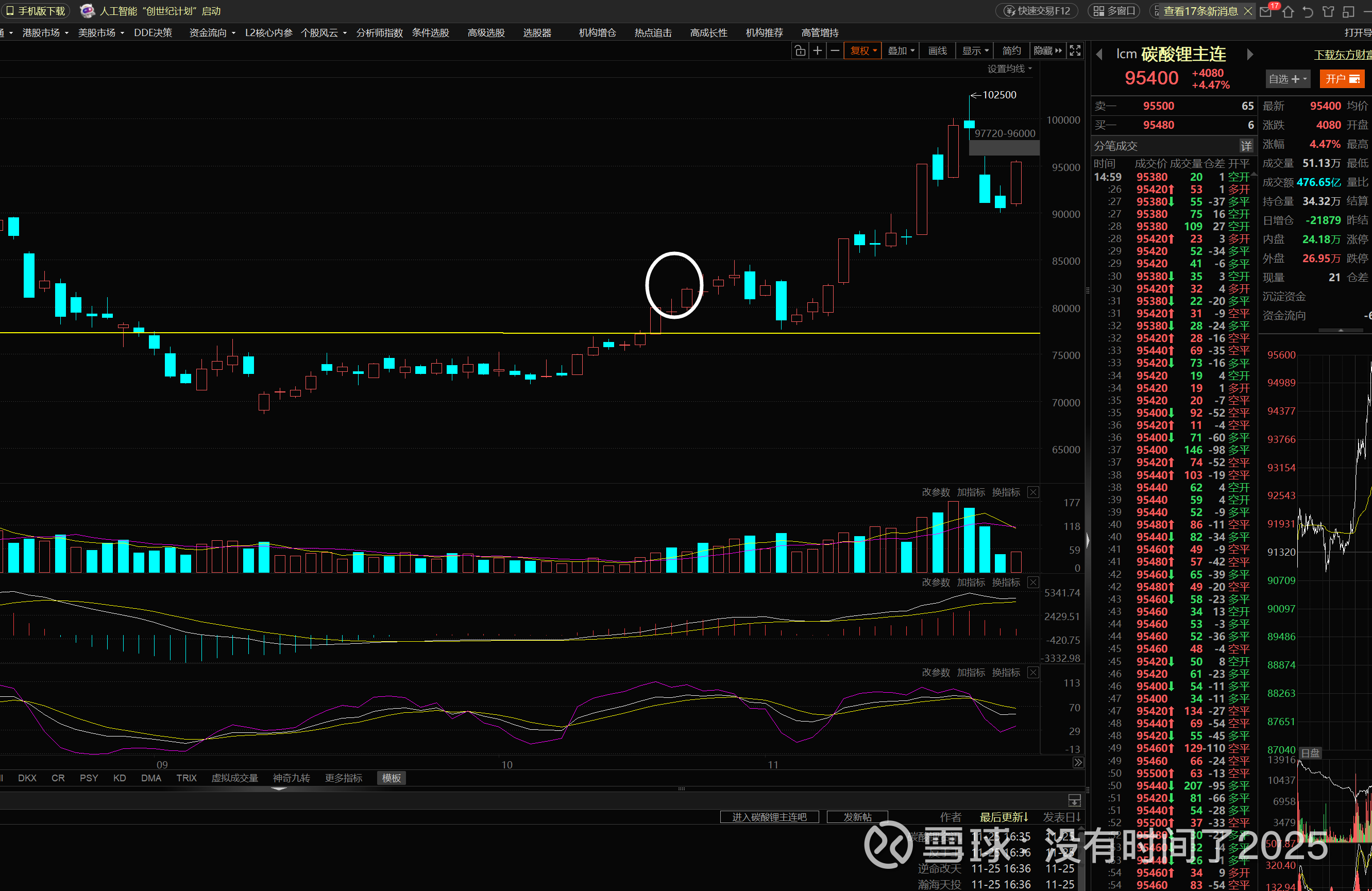The height and width of the screenshot is (891, 1372).
Task: Click the undo back arrow icon
Action: point(1308,11)
